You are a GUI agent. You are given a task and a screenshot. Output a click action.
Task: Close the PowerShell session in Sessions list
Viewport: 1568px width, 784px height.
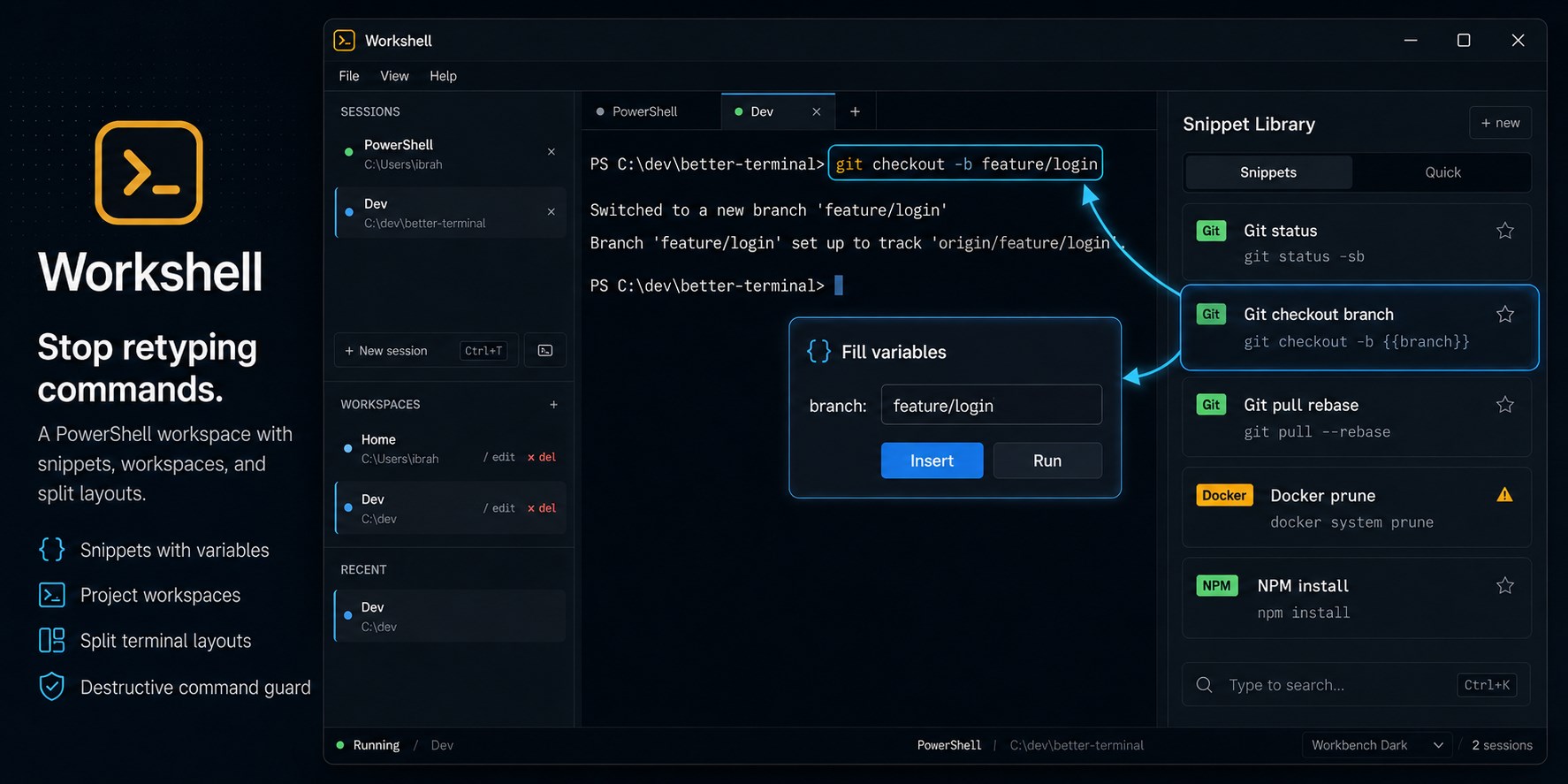[552, 152]
